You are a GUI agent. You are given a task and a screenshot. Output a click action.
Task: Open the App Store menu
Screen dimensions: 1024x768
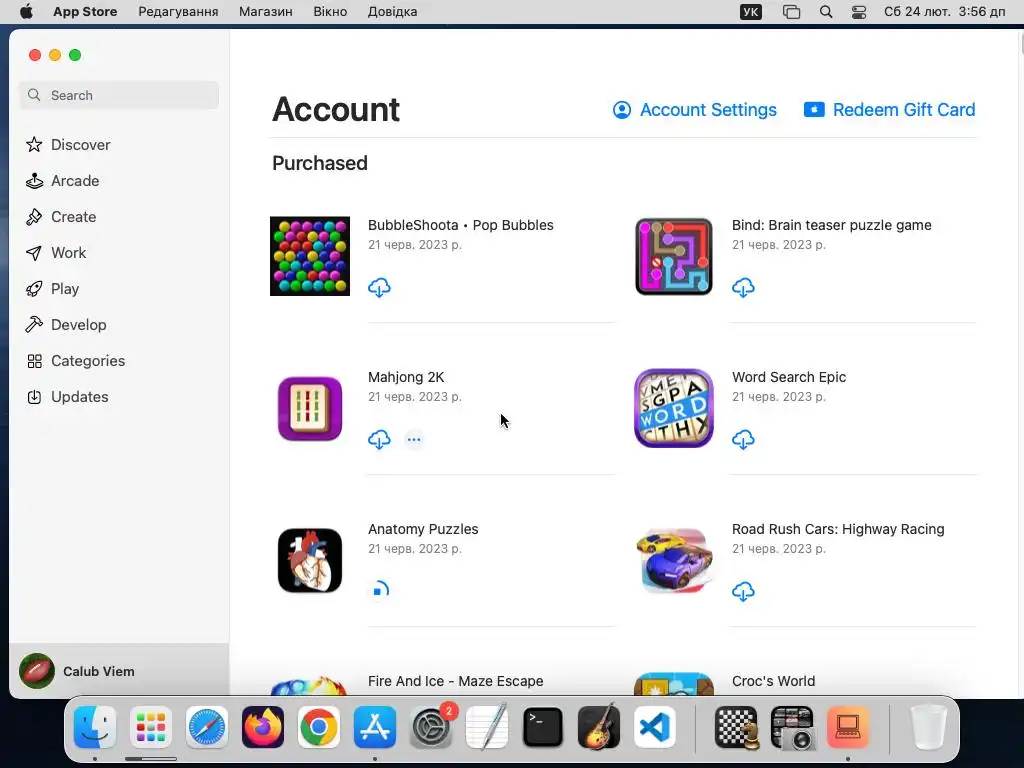85,12
